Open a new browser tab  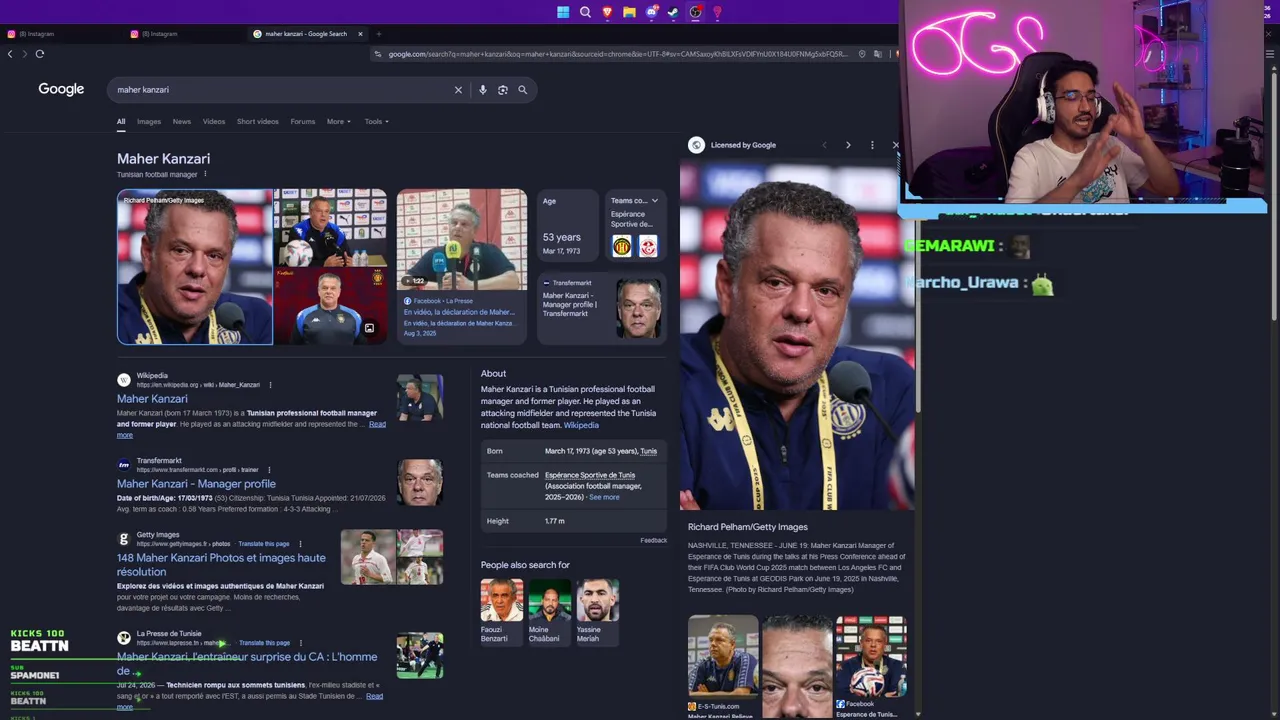[378, 34]
